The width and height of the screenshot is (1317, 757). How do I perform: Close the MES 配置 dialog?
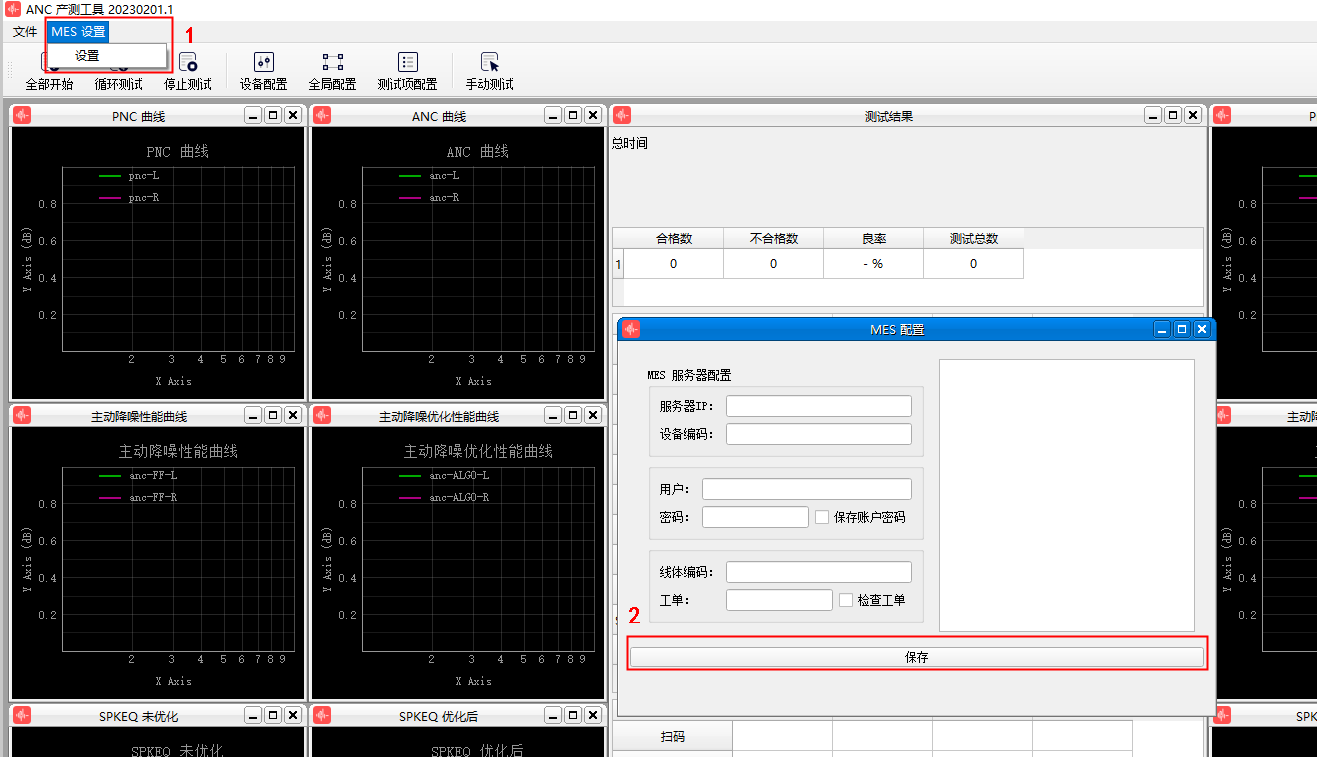(x=1202, y=329)
